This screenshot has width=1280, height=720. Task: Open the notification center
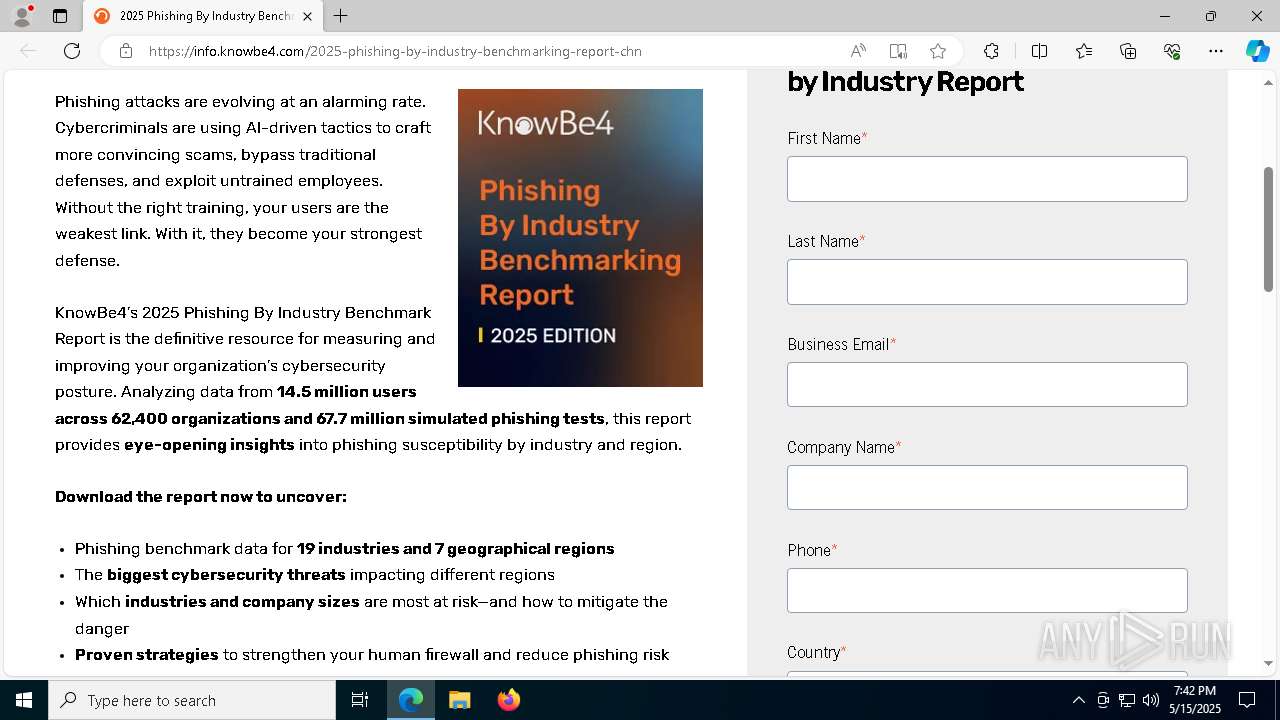[1247, 700]
